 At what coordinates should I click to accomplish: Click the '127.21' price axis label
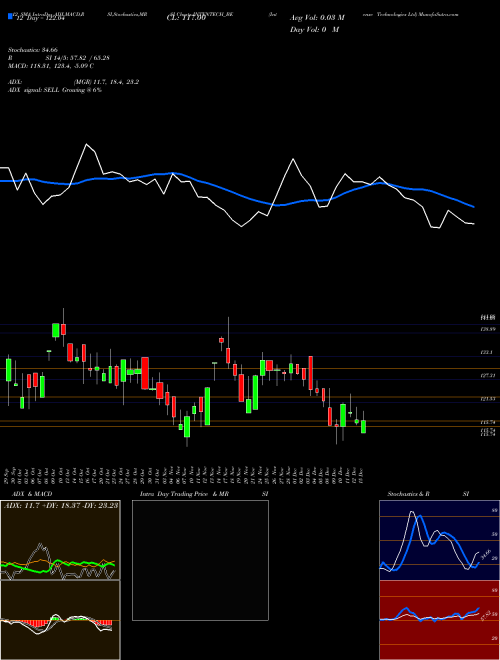(488, 375)
